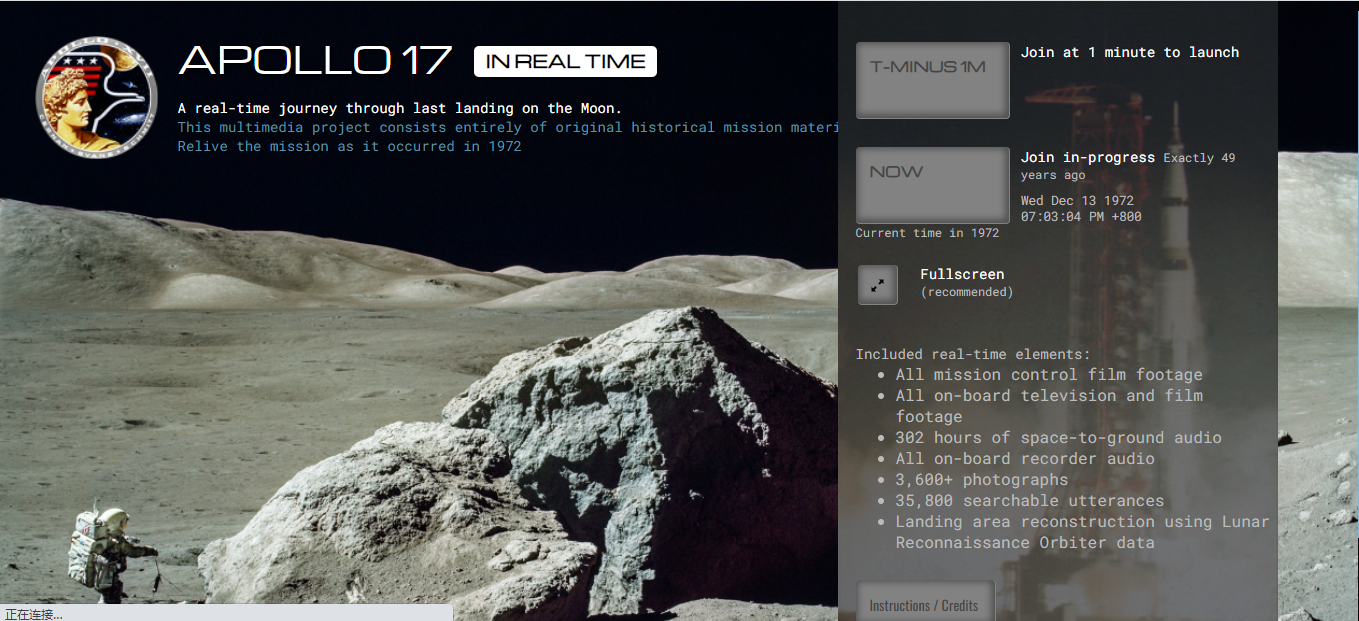The width and height of the screenshot is (1359, 621).
Task: Click 'All on-board television and film footage' item
Action: [1049, 405]
